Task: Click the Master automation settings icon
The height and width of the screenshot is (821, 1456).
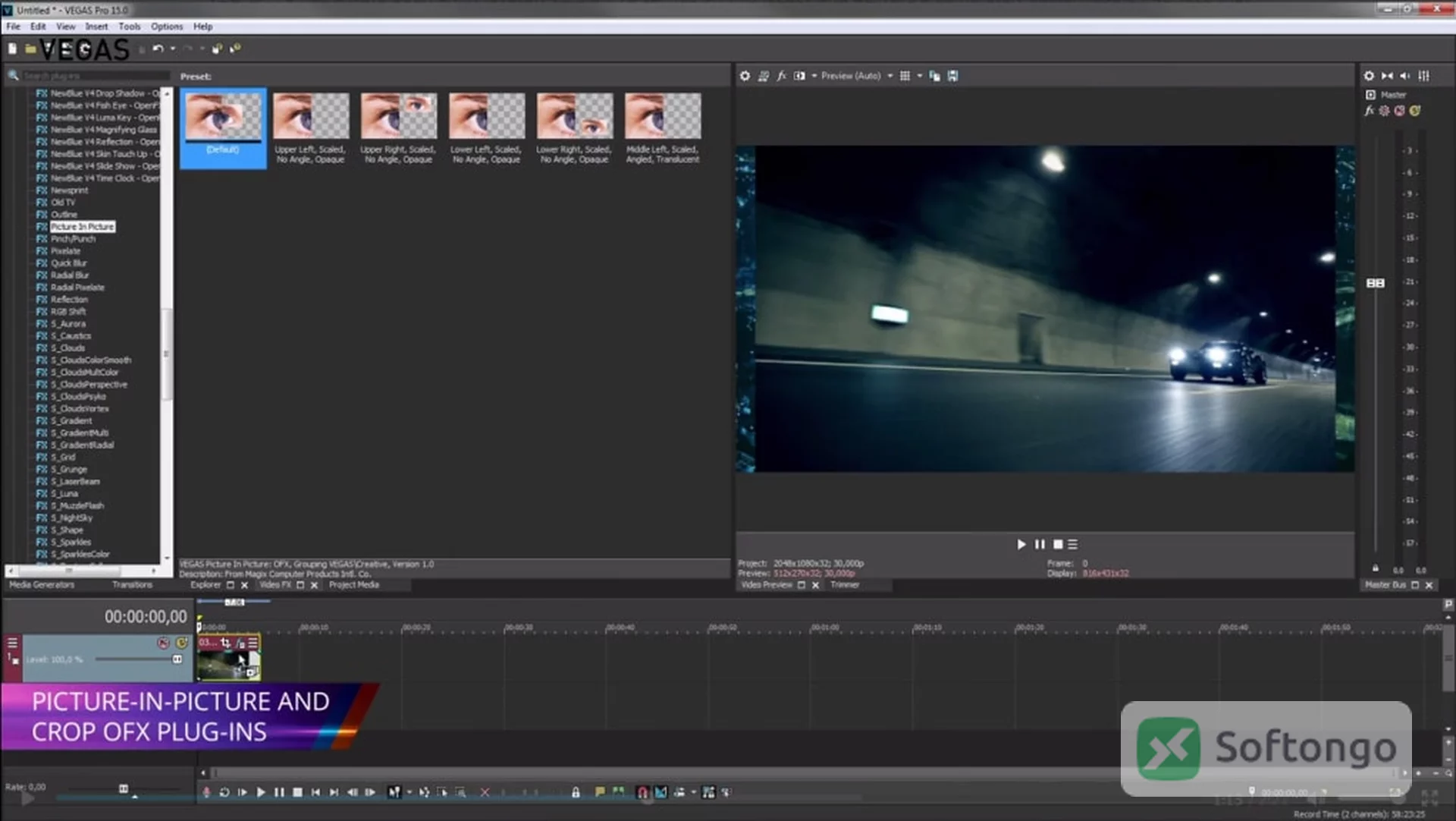Action: pyautogui.click(x=1385, y=111)
